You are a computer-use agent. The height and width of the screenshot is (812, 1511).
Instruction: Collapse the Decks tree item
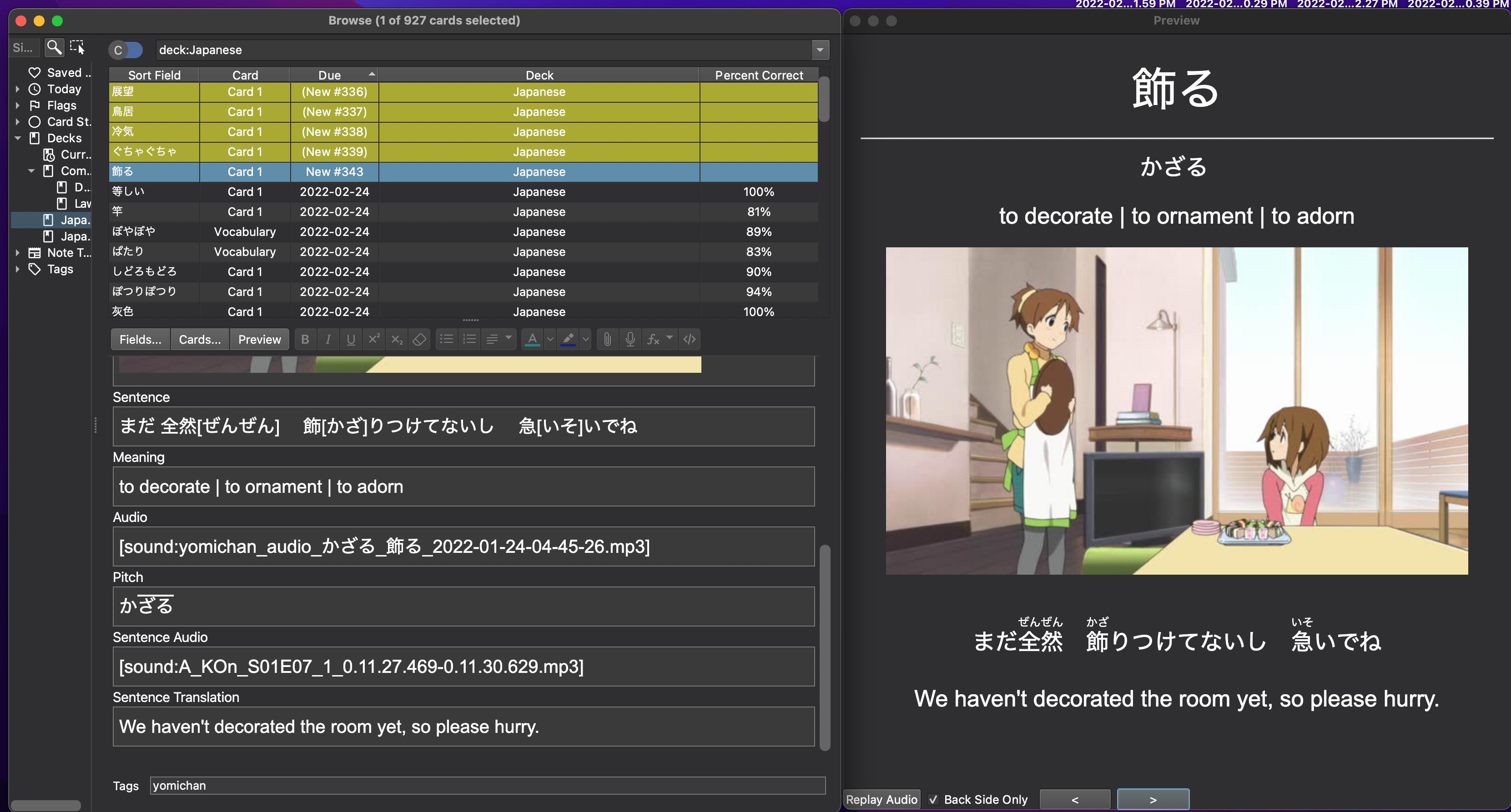tap(17, 138)
